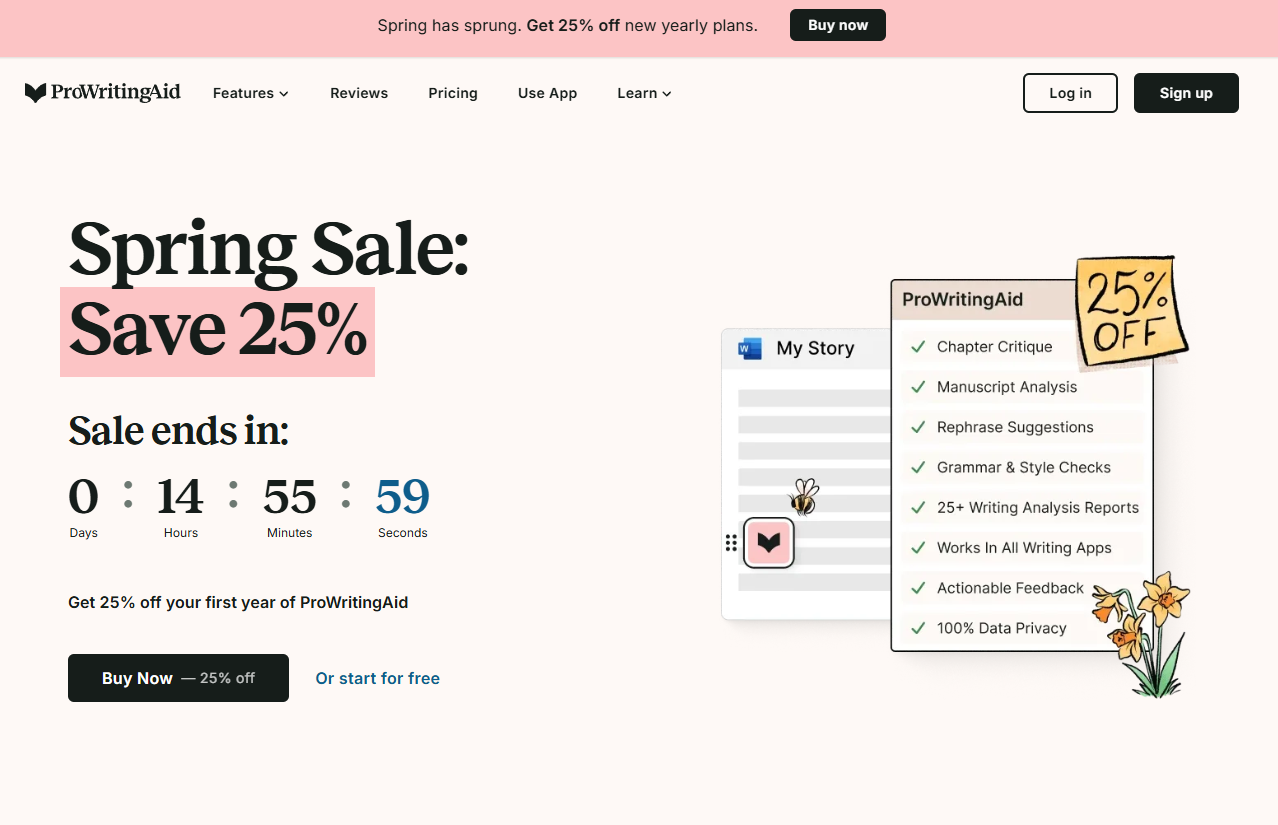Click the six-dot drag handle icon
Screen dimensions: 1278x825
click(731, 543)
